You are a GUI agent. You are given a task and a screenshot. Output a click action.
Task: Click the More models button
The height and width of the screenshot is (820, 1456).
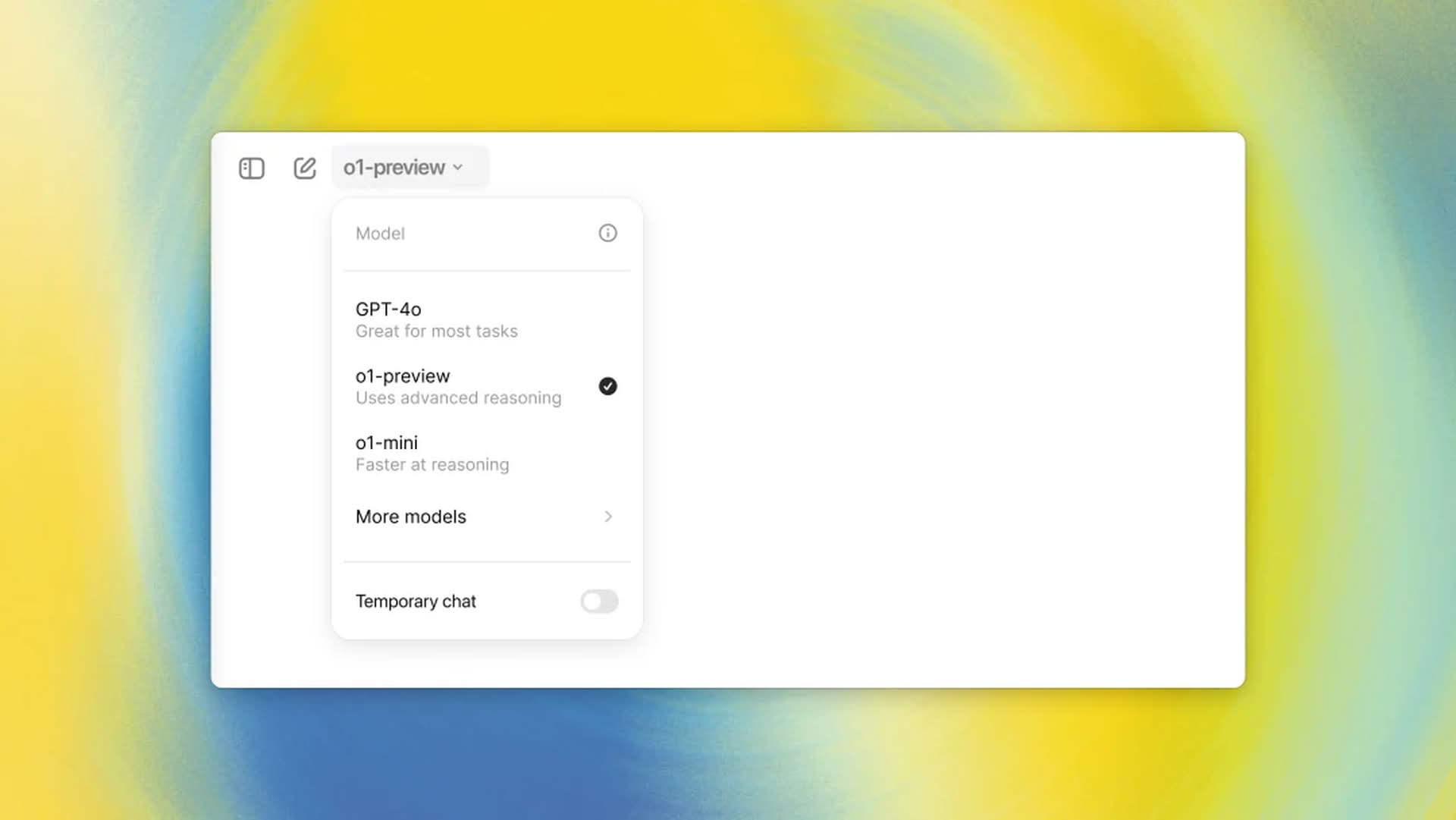pyautogui.click(x=486, y=516)
